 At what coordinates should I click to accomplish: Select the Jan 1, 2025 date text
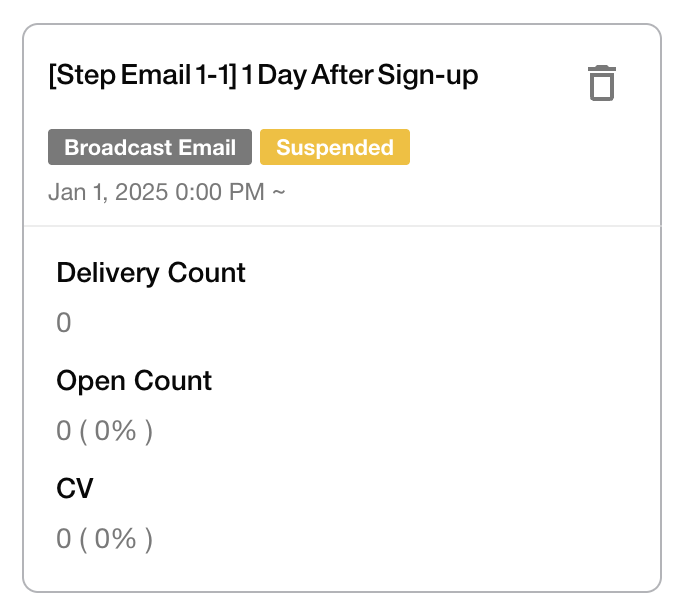(108, 192)
